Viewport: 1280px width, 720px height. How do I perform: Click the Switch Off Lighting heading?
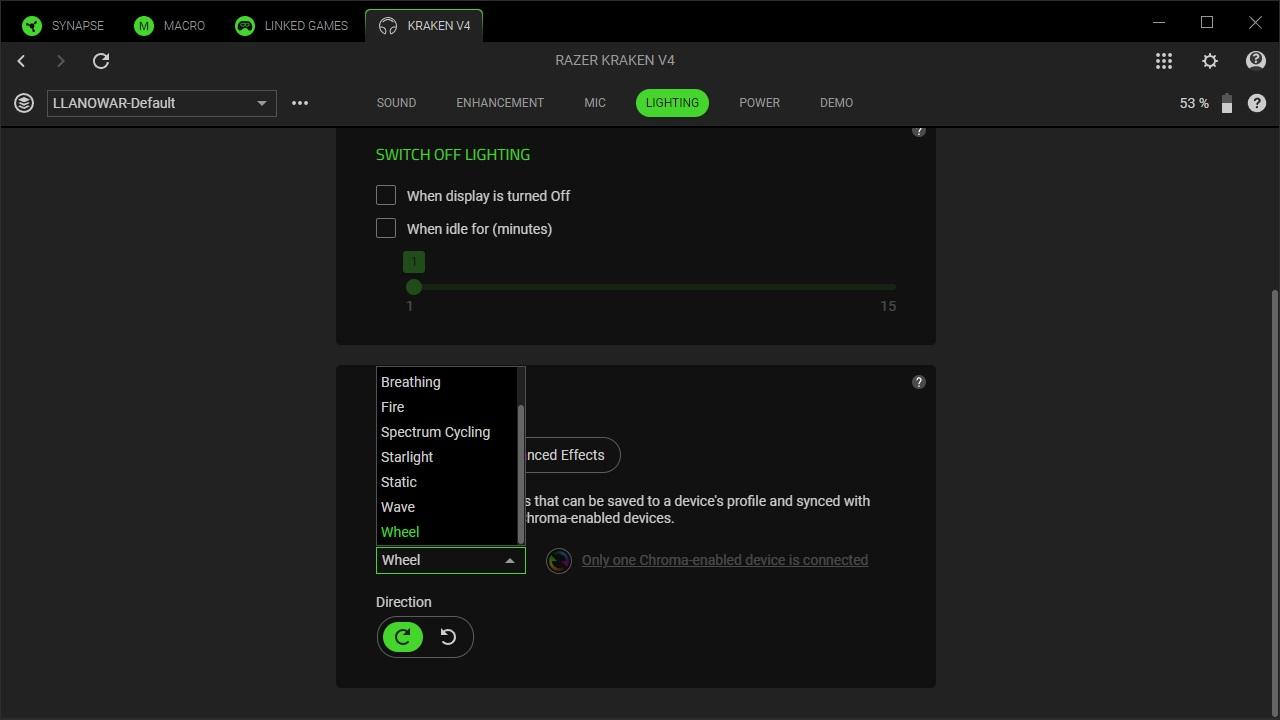(x=453, y=155)
